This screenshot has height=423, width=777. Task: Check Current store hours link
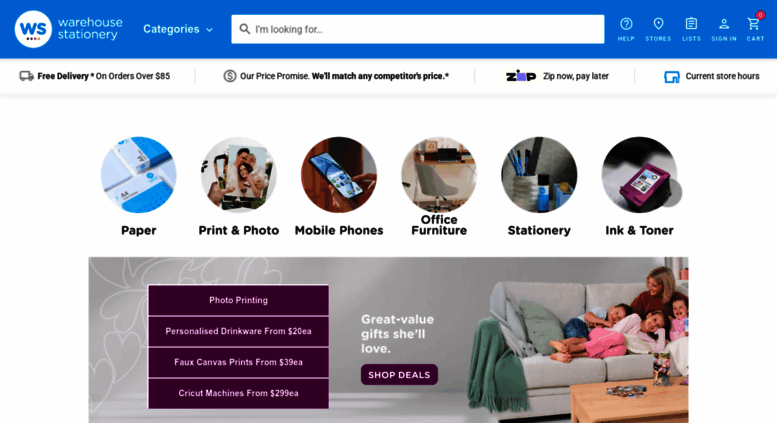(x=712, y=76)
